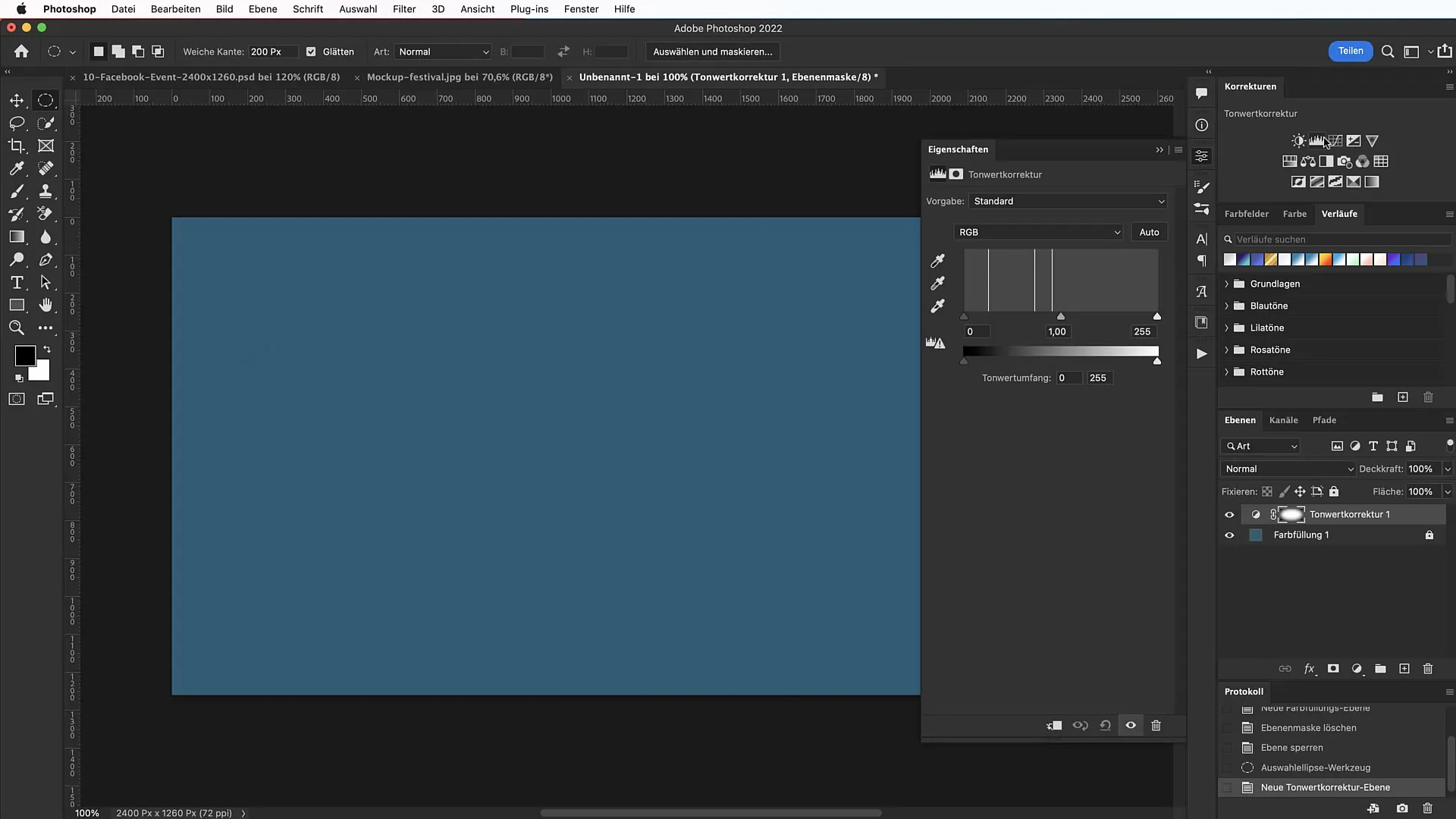Clip adjustment to layer below

tap(1055, 726)
